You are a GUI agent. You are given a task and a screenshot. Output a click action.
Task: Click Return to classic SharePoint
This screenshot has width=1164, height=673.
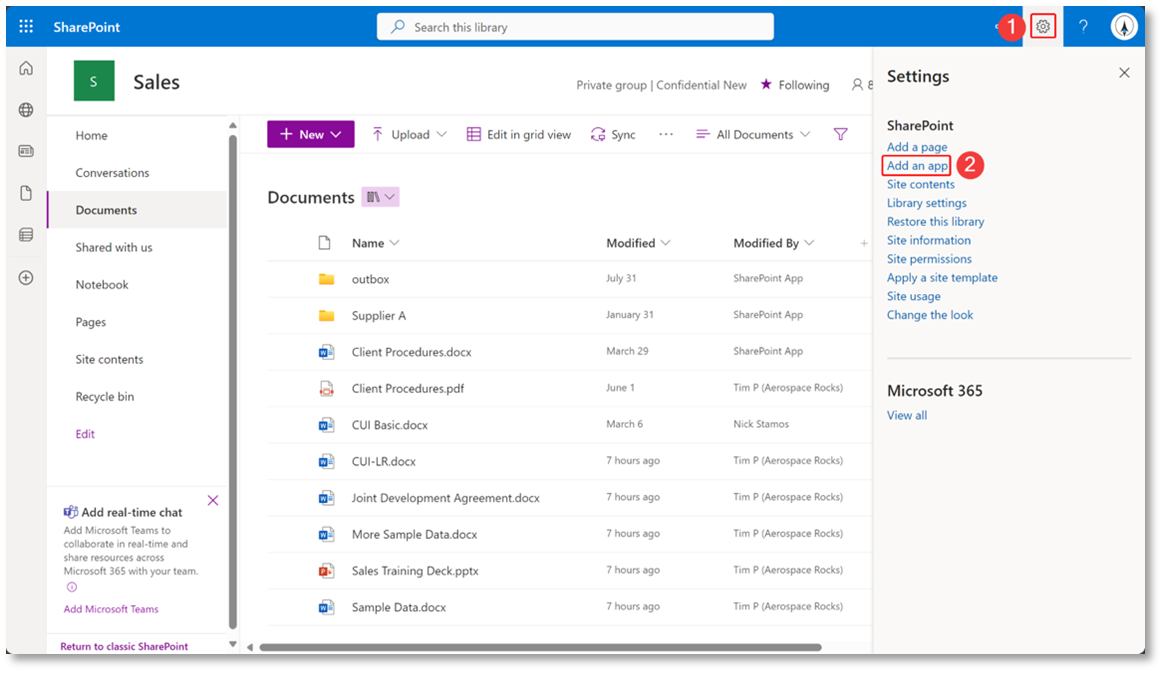click(124, 646)
